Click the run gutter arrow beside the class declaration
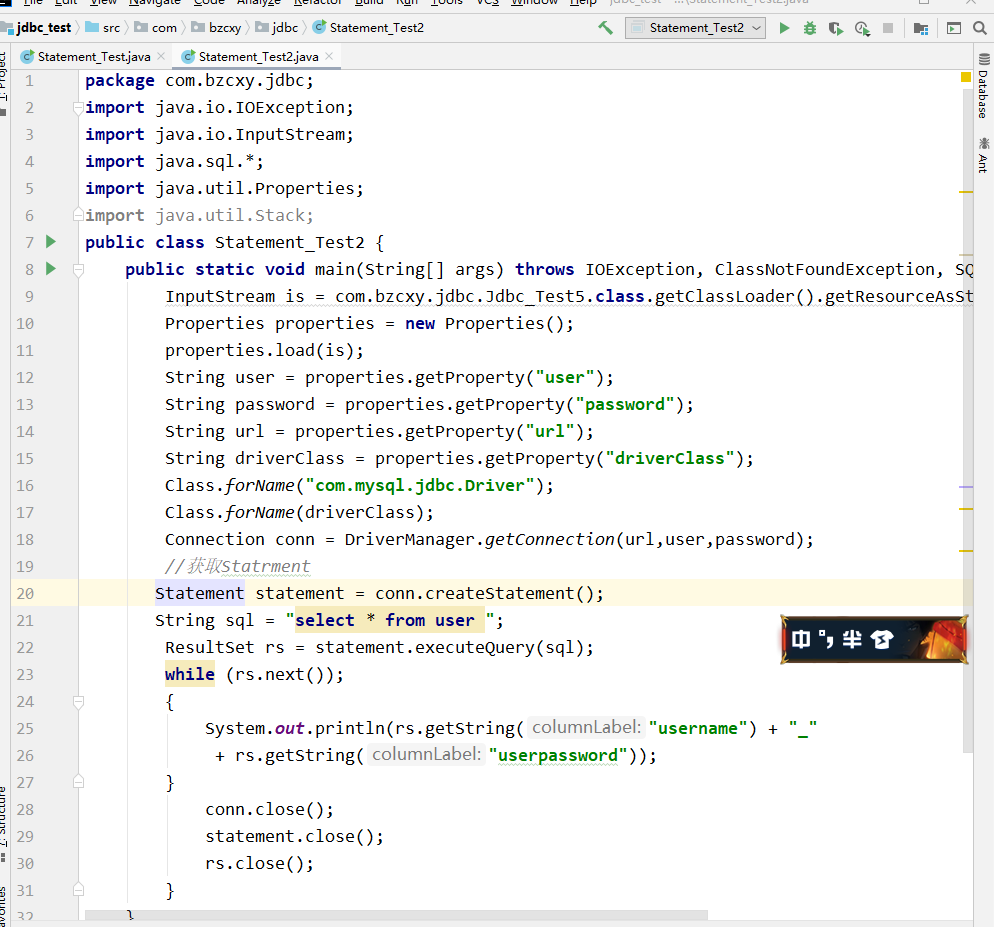 coord(51,242)
